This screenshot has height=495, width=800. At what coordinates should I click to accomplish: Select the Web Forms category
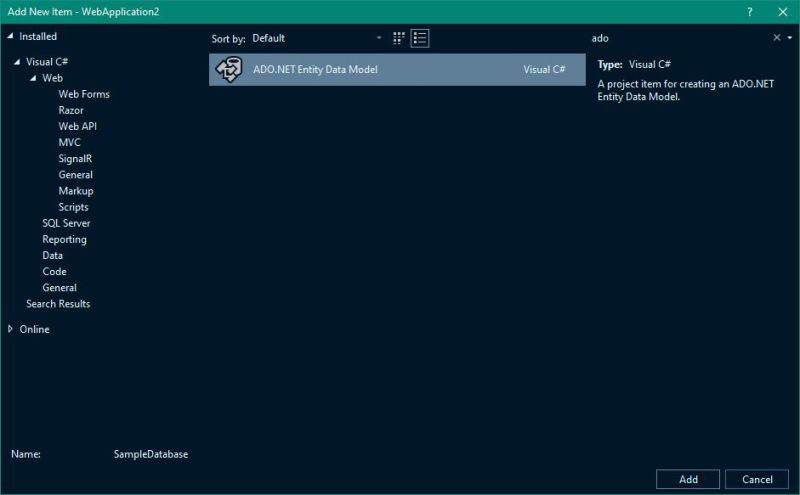pos(84,94)
